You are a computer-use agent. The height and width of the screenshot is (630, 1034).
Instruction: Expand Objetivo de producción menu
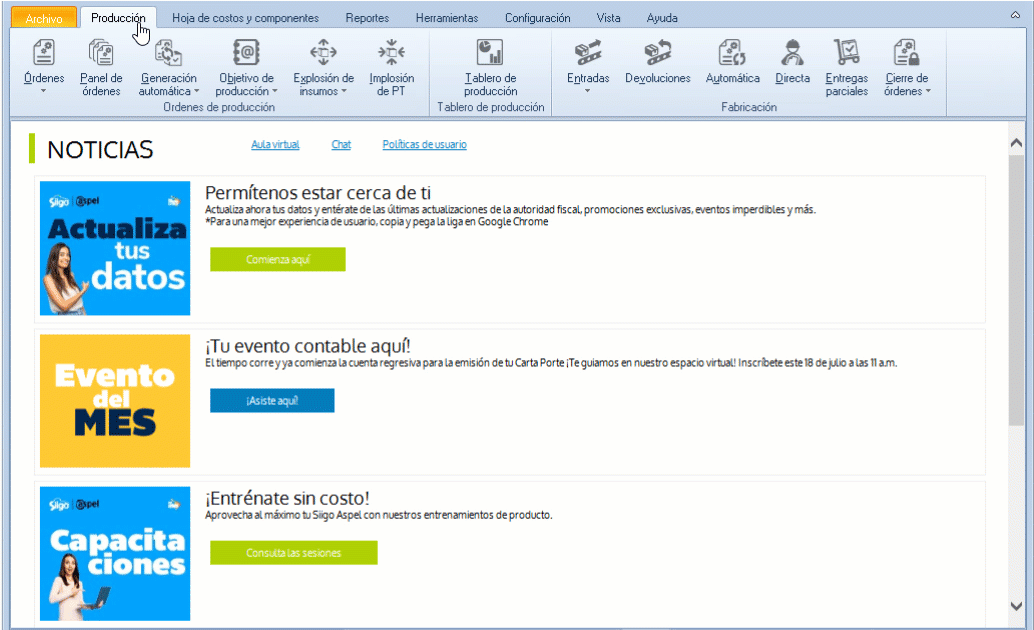[246, 85]
